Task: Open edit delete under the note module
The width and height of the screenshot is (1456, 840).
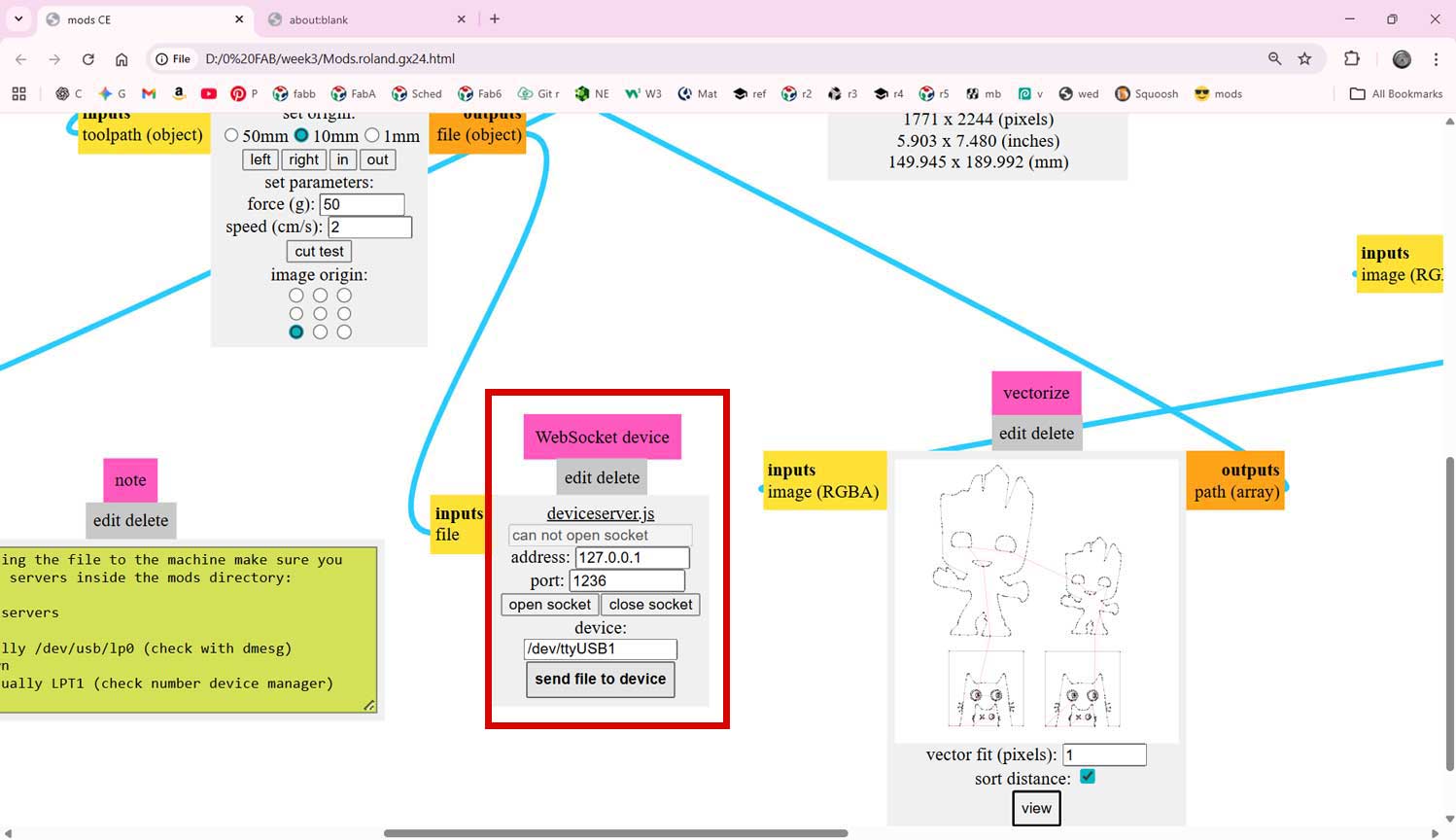Action: point(131,520)
